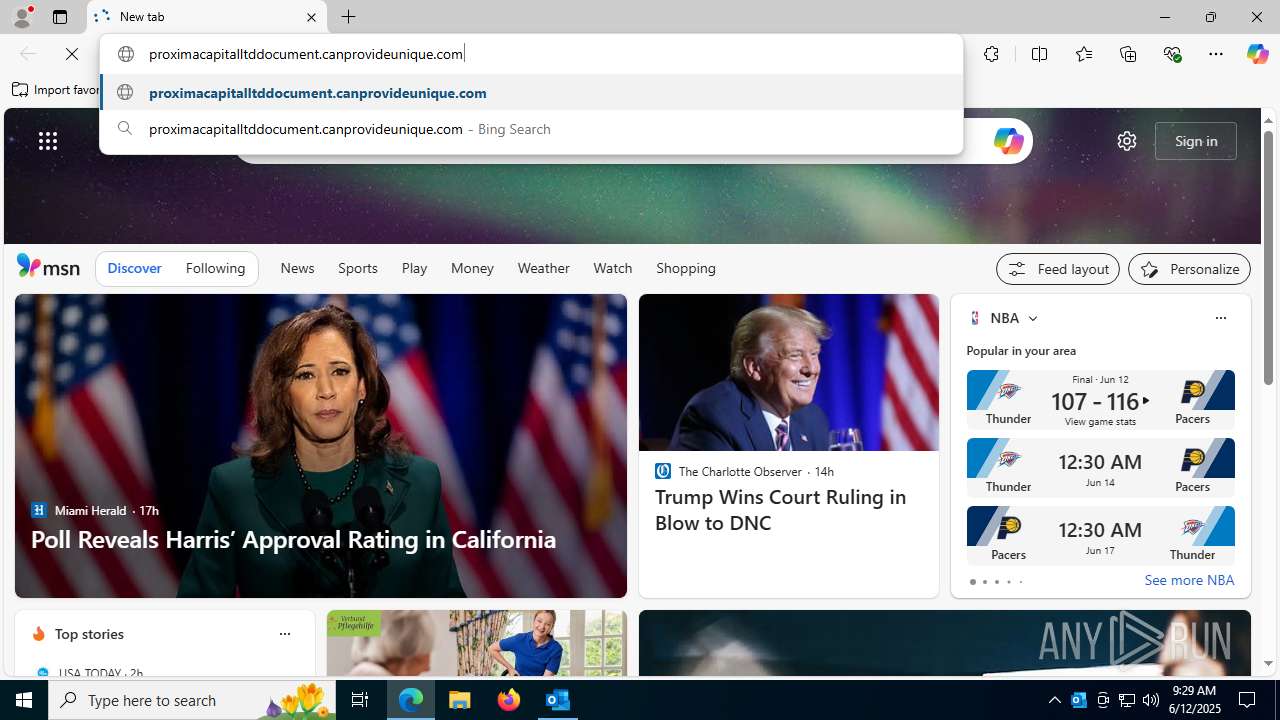This screenshot has height=720, width=1280.
Task: Click the taskbar search box
Action: [191, 700]
